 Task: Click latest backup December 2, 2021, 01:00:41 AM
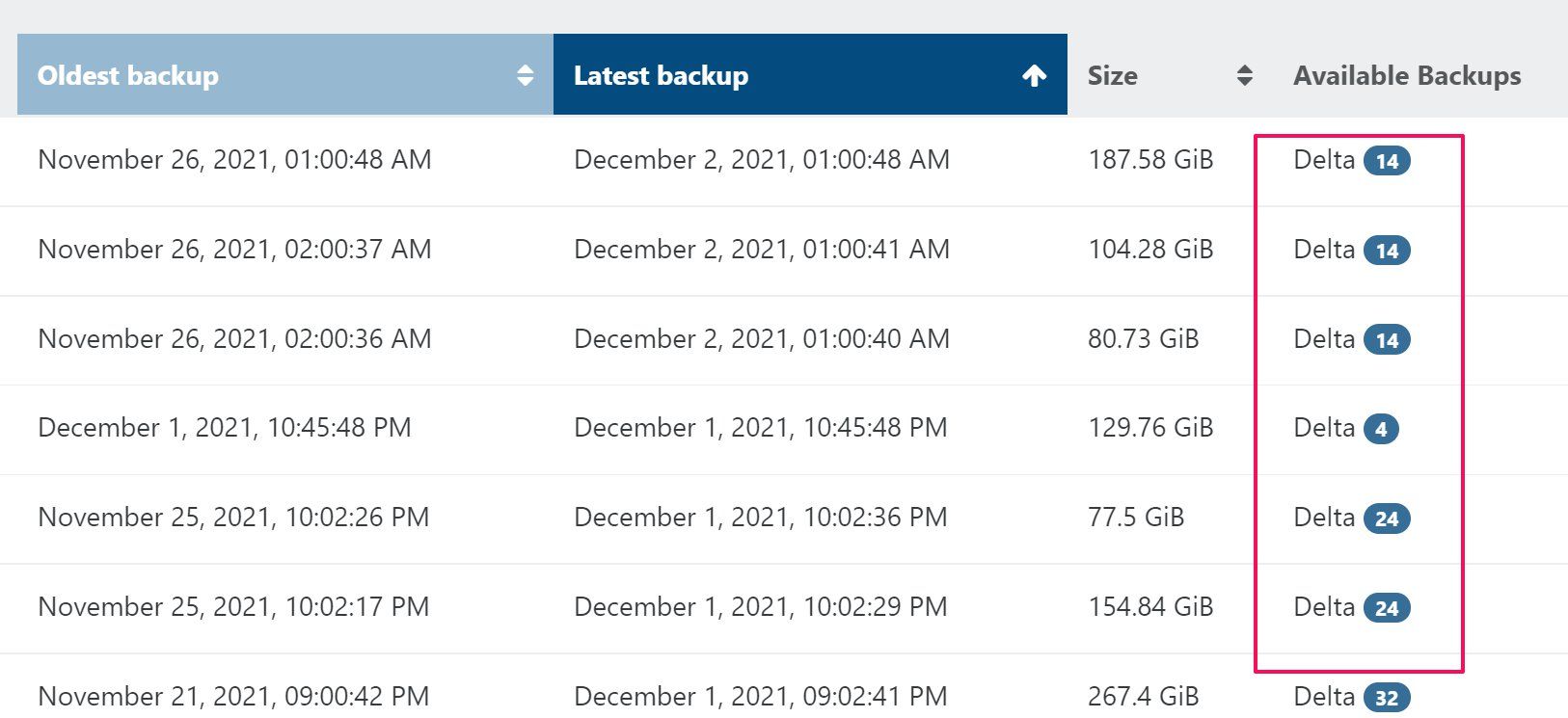tap(761, 250)
